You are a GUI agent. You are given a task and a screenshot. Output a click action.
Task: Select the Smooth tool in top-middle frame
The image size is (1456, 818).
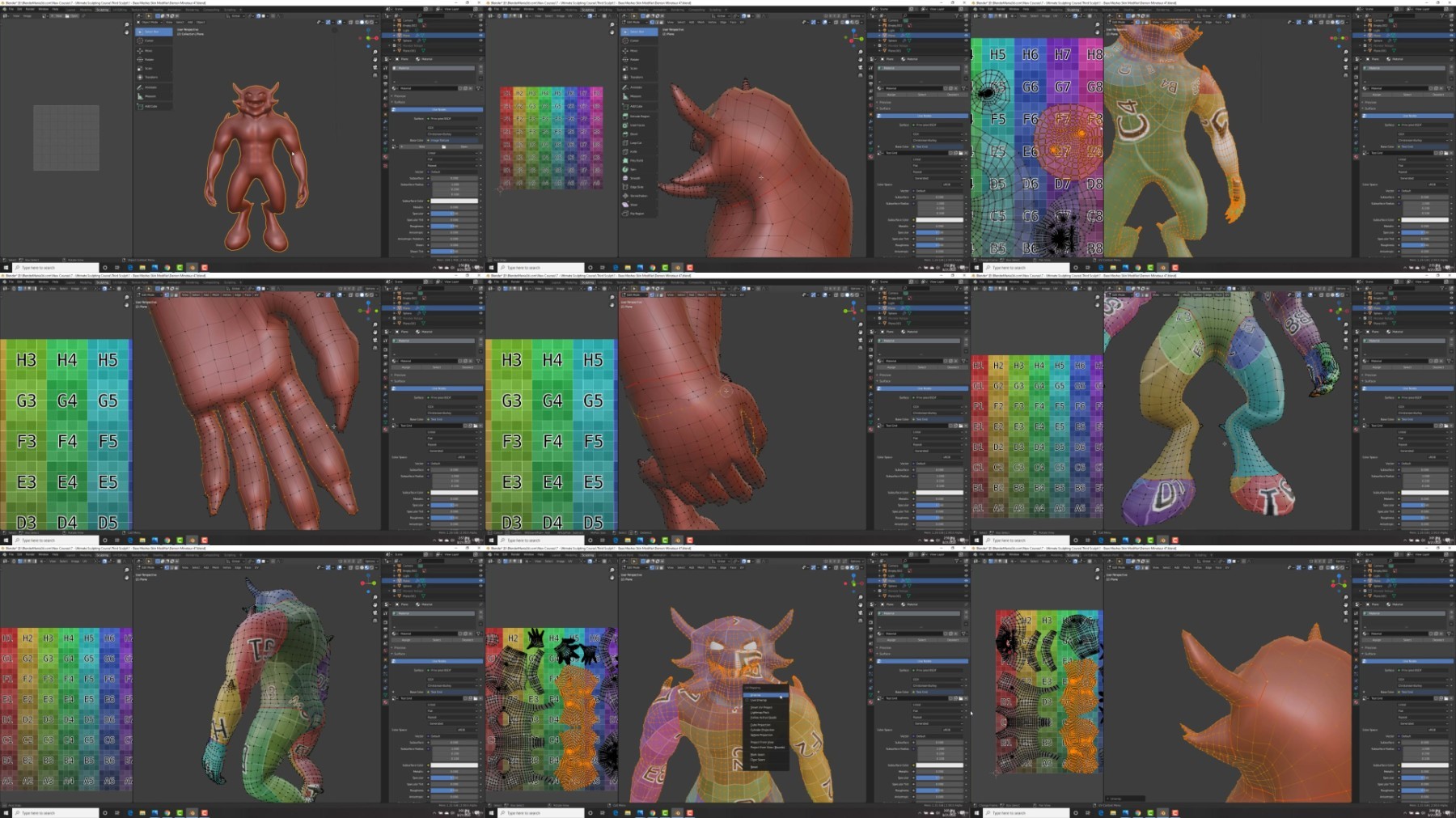[x=639, y=178]
